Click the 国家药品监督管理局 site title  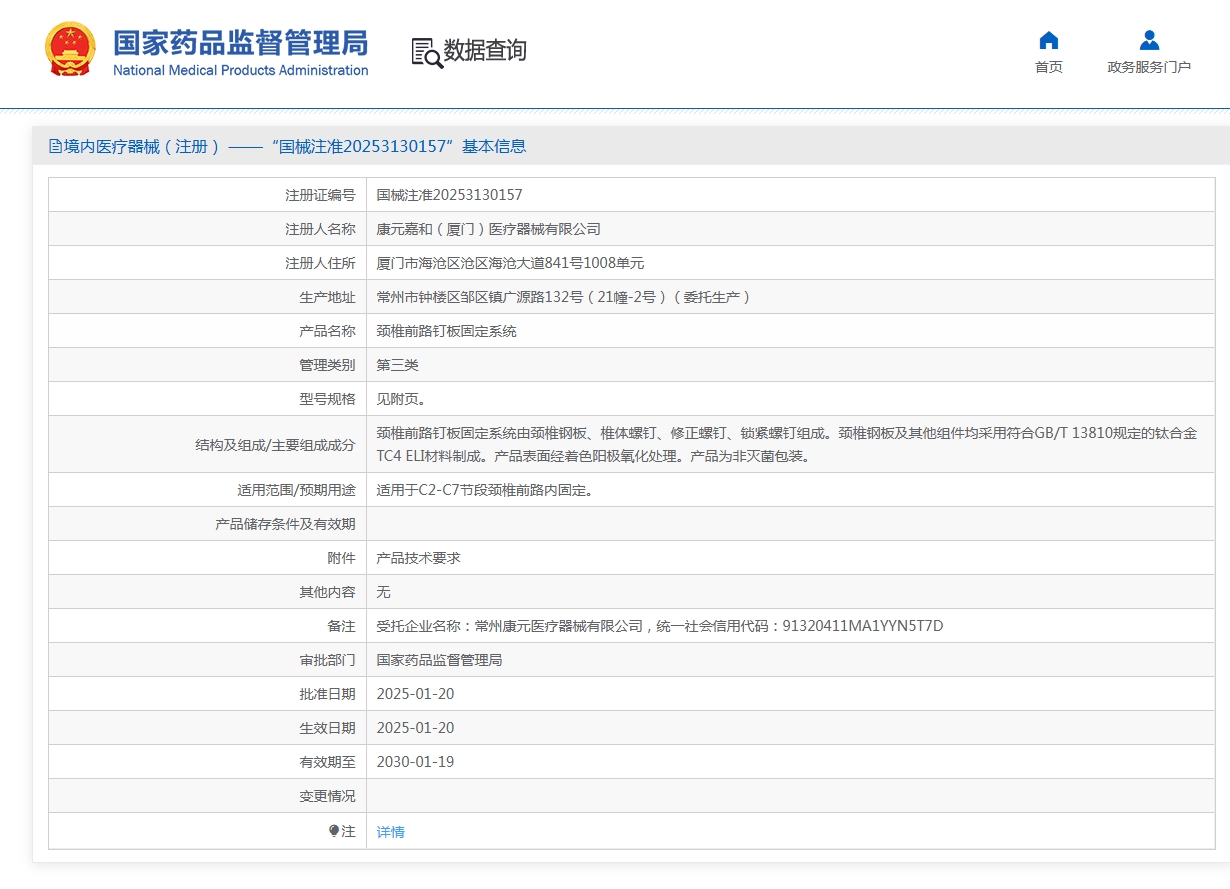pyautogui.click(x=240, y=43)
